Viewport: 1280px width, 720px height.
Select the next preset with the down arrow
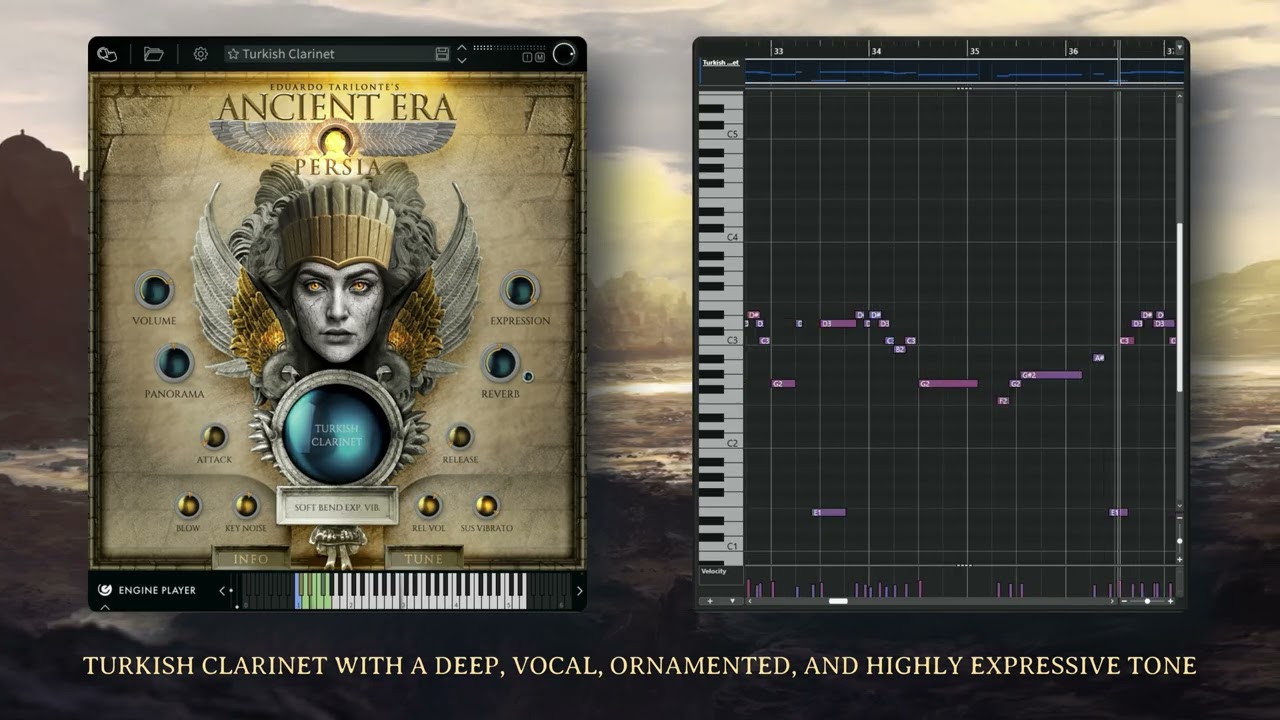pyautogui.click(x=462, y=60)
